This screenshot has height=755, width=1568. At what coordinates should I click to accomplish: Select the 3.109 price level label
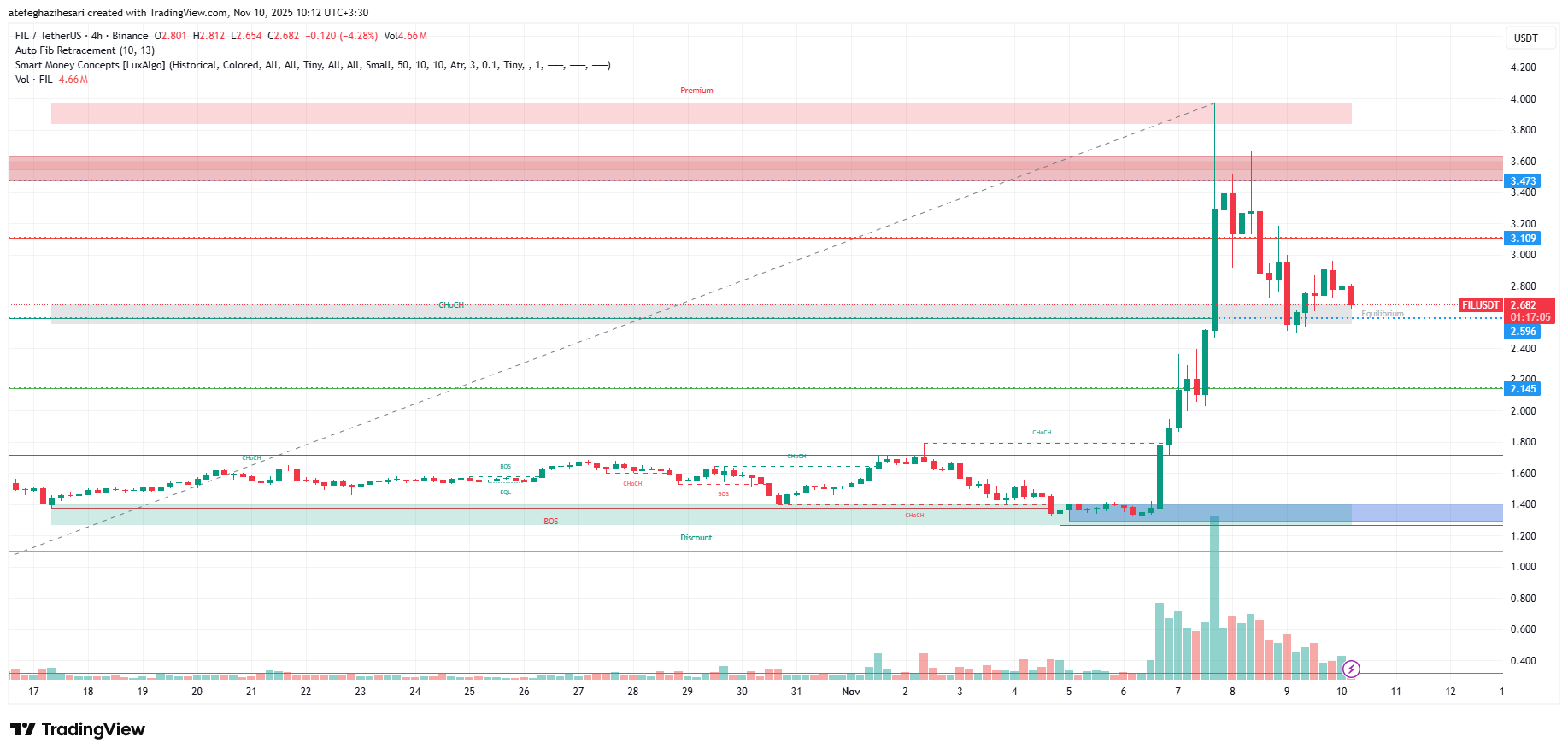pos(1523,239)
